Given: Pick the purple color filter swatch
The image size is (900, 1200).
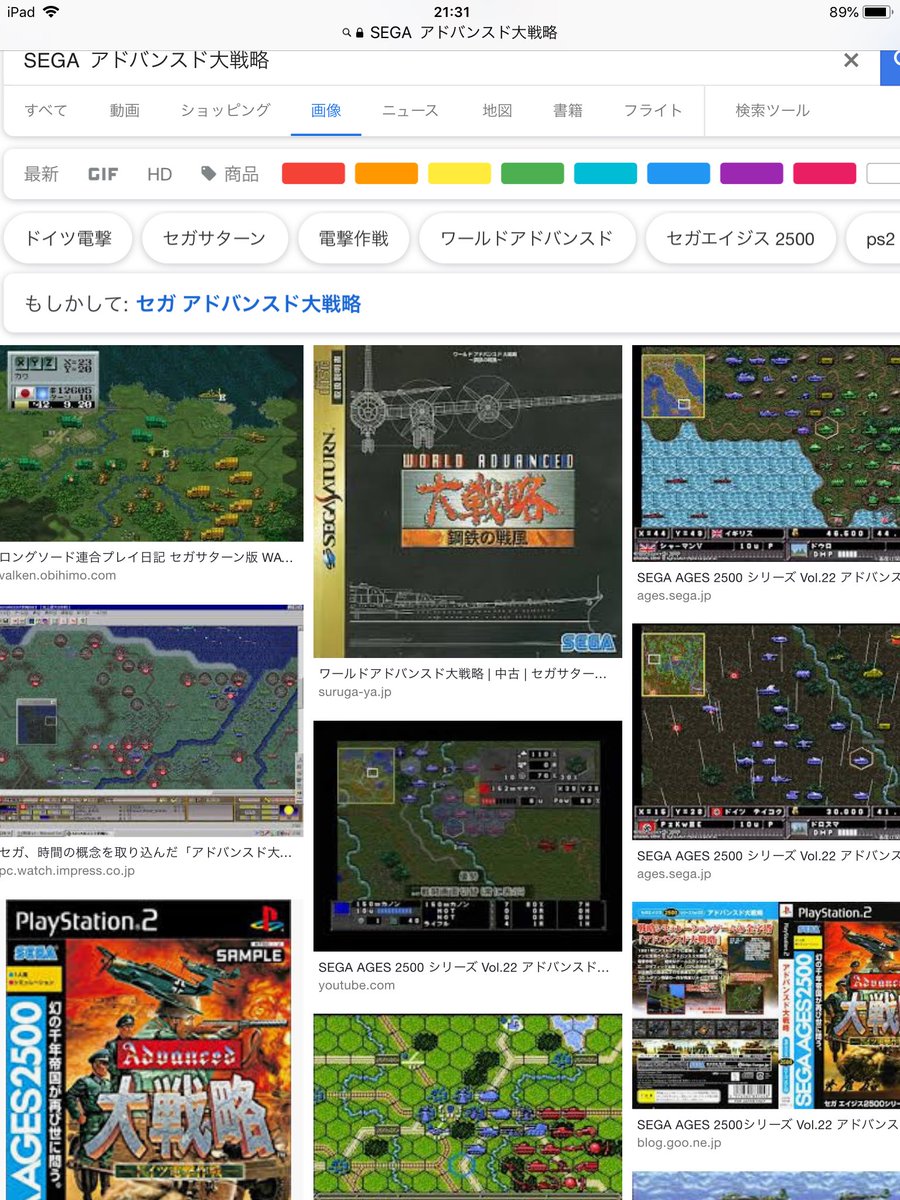Looking at the screenshot, I should point(751,173).
